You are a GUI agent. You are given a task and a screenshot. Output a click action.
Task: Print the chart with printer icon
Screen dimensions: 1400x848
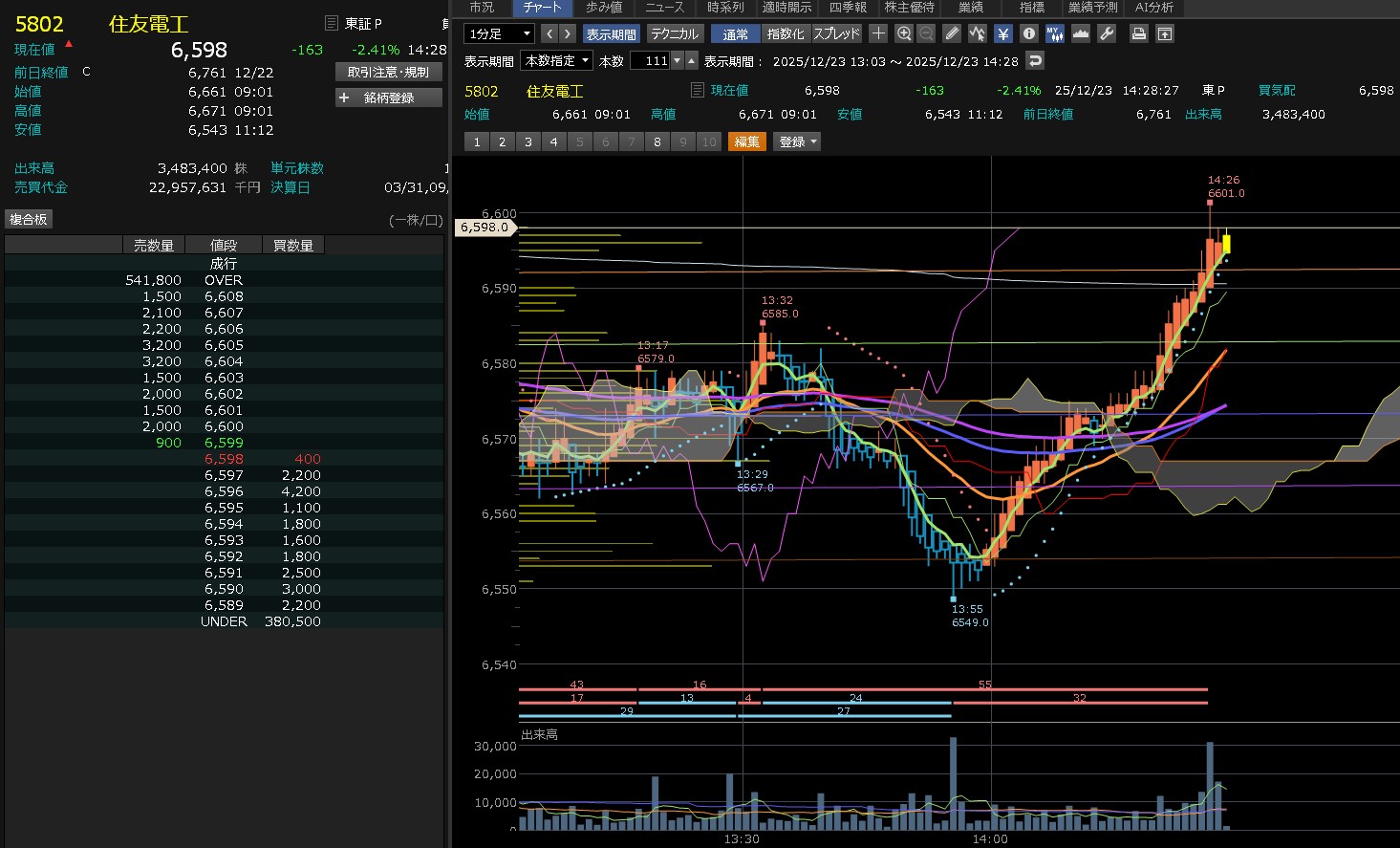point(1138,33)
